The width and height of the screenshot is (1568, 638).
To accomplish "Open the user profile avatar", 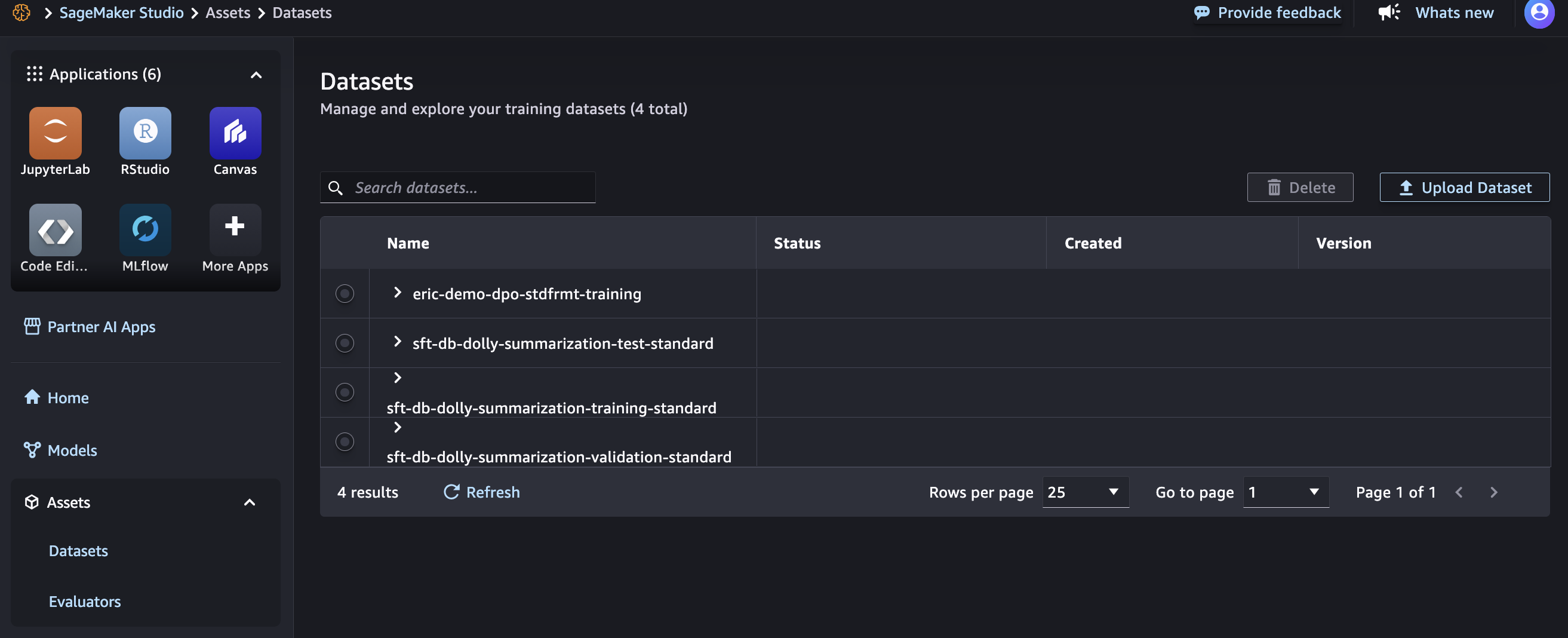I will (x=1539, y=13).
